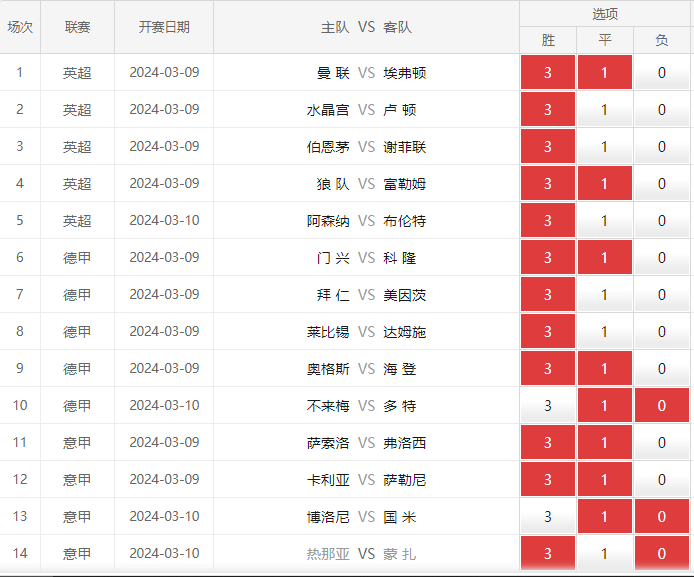The height and width of the screenshot is (577, 694).
Task: Select loss option 0 for 水晶宫 vs 卢顿
Action: (x=662, y=109)
